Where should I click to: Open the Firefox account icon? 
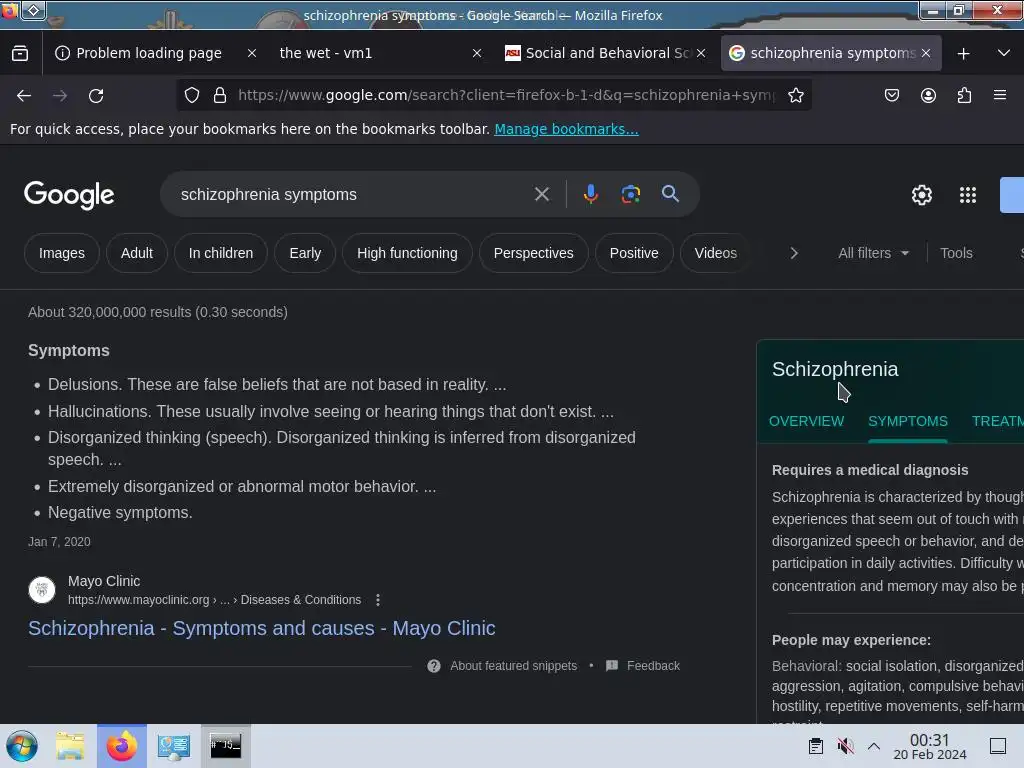(x=928, y=95)
